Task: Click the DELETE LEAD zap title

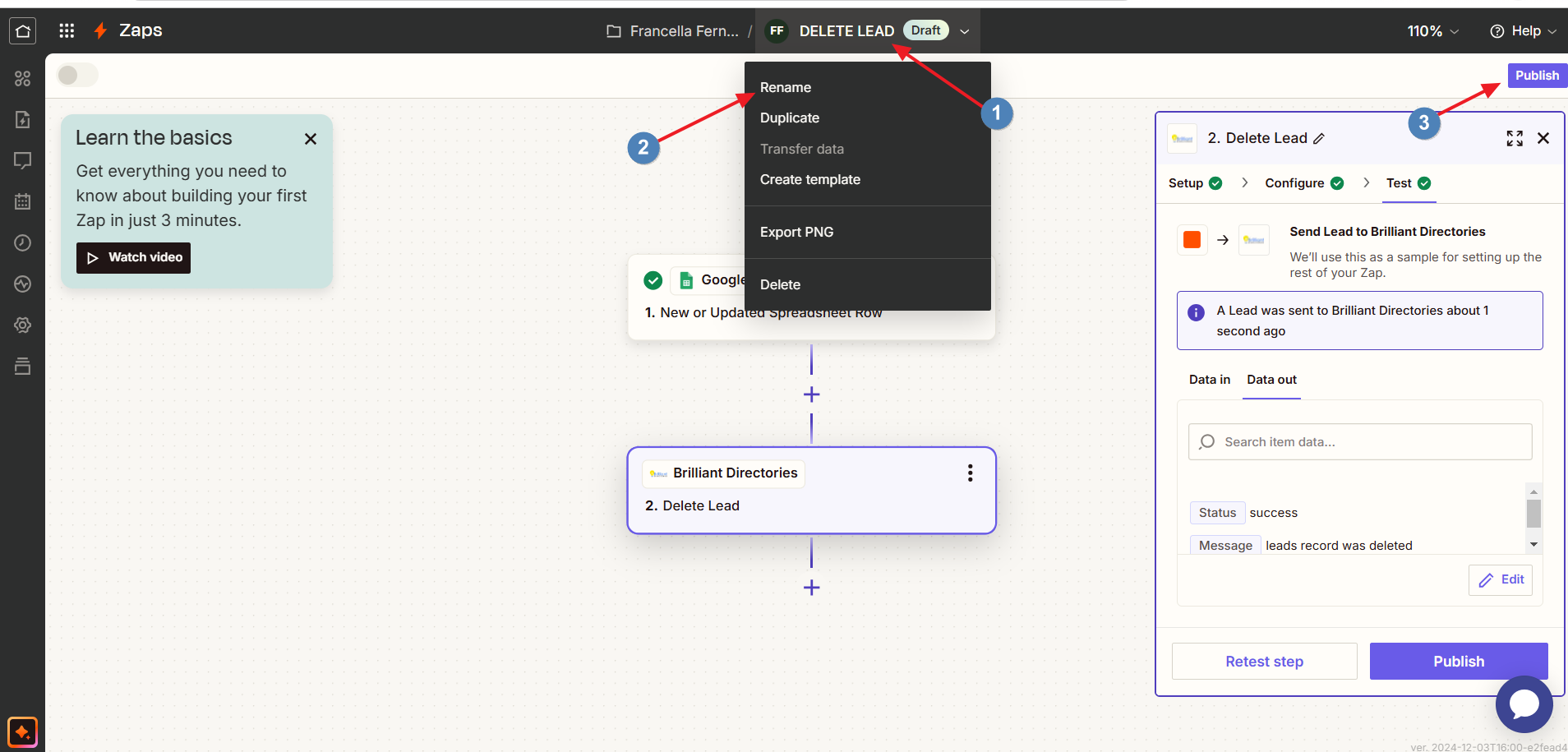Action: [x=846, y=31]
